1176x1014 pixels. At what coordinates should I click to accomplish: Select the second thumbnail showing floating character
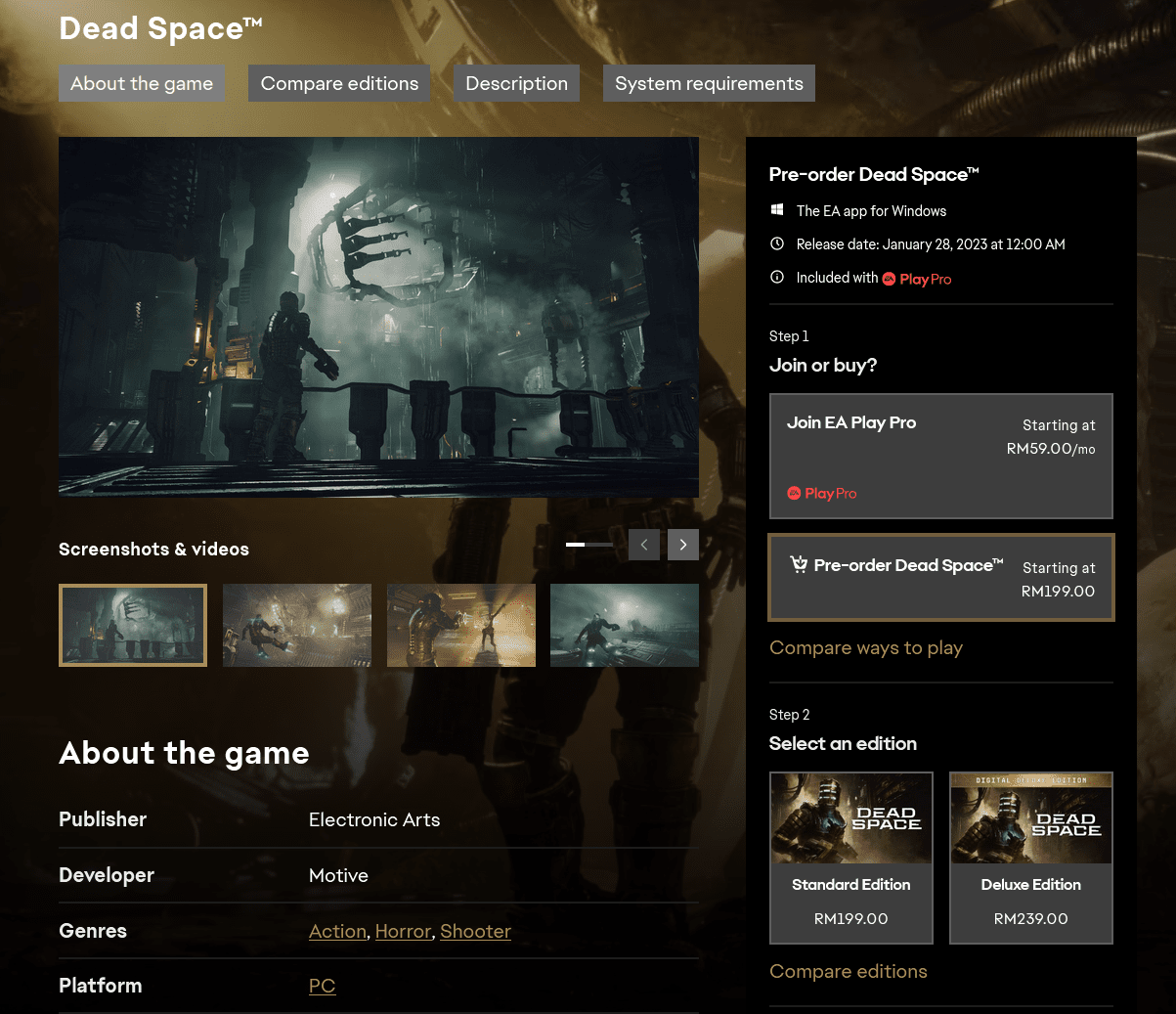297,625
